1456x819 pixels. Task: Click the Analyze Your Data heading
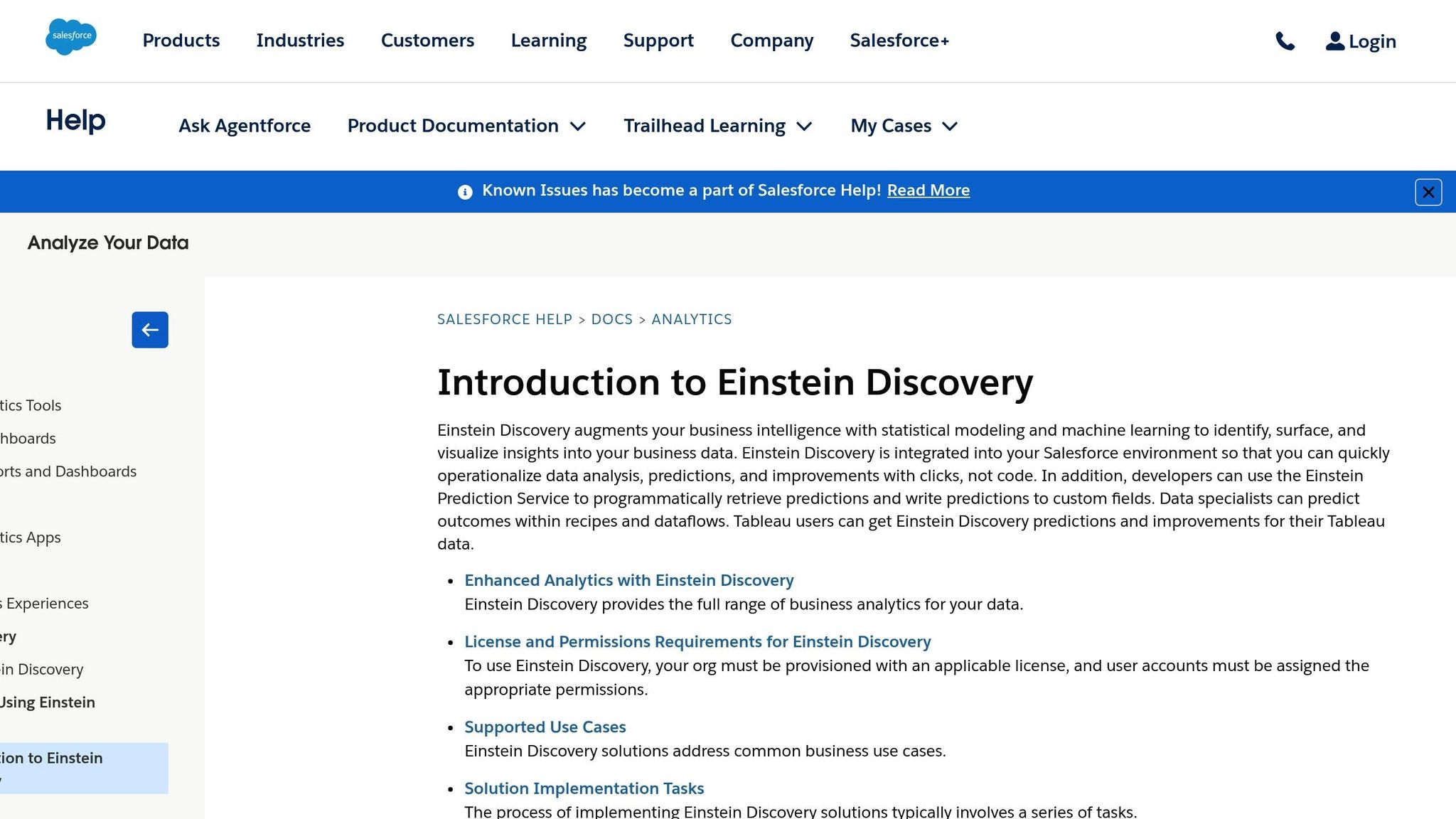point(108,243)
